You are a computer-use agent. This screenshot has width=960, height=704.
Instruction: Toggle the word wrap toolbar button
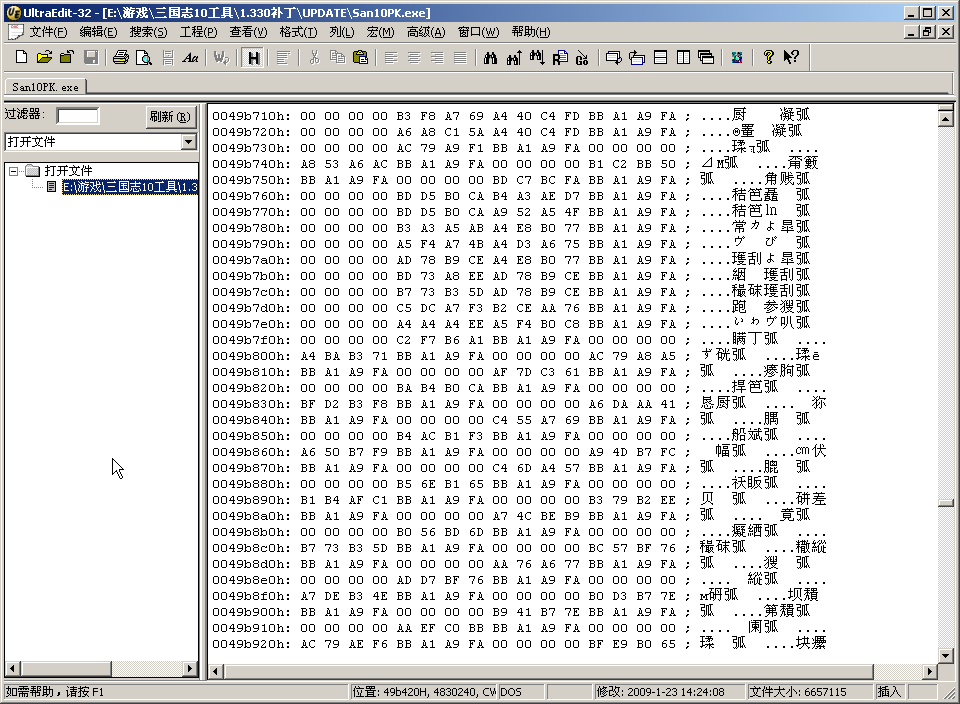(222, 58)
